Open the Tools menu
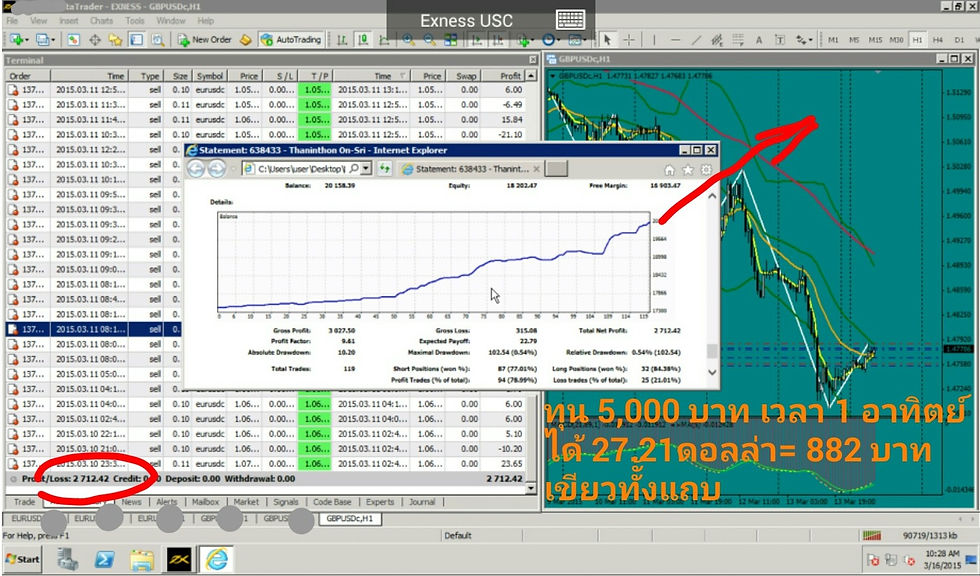 click(x=134, y=21)
